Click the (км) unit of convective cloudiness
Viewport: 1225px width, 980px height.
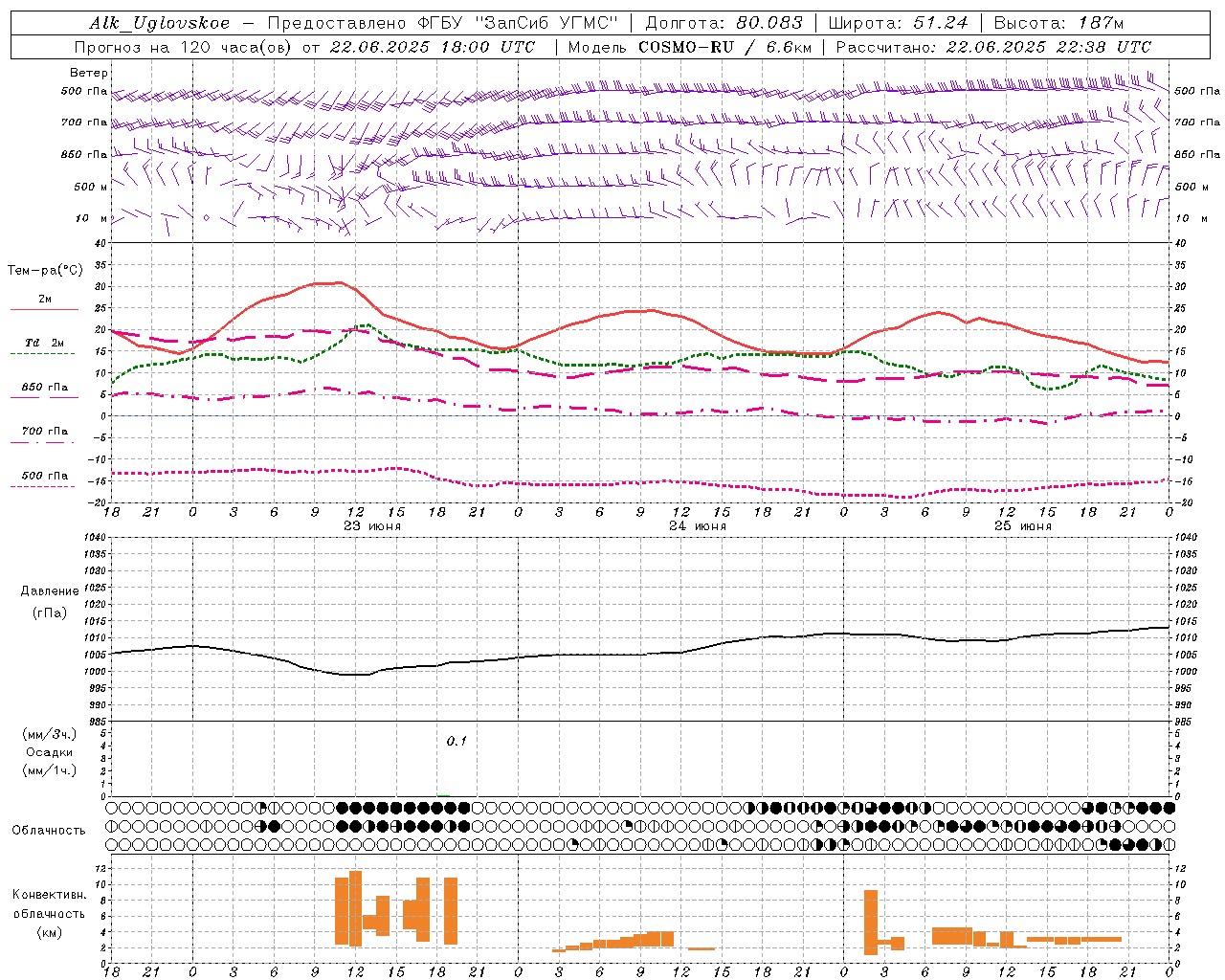pos(49,933)
